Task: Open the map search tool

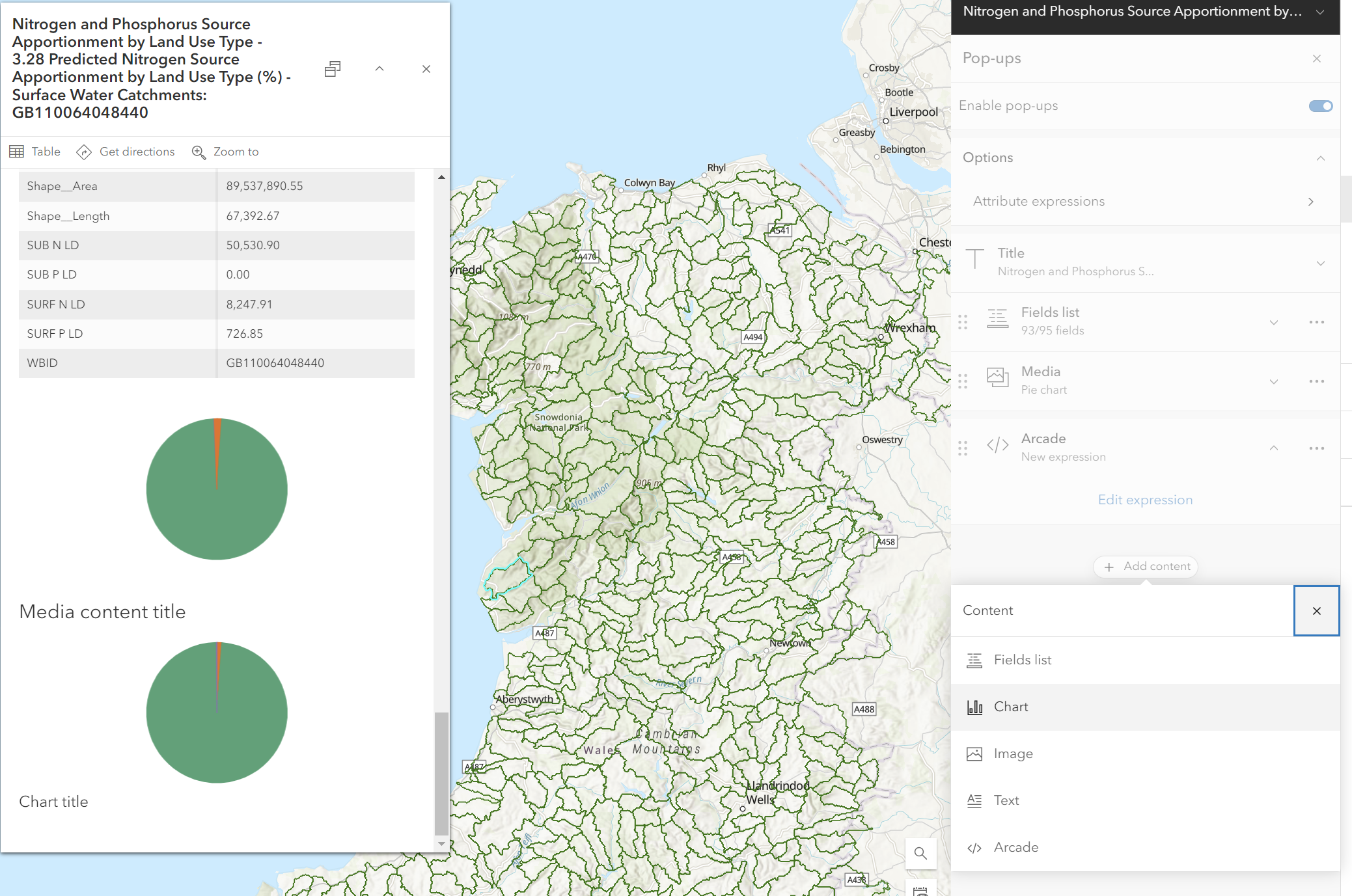Action: click(x=921, y=854)
